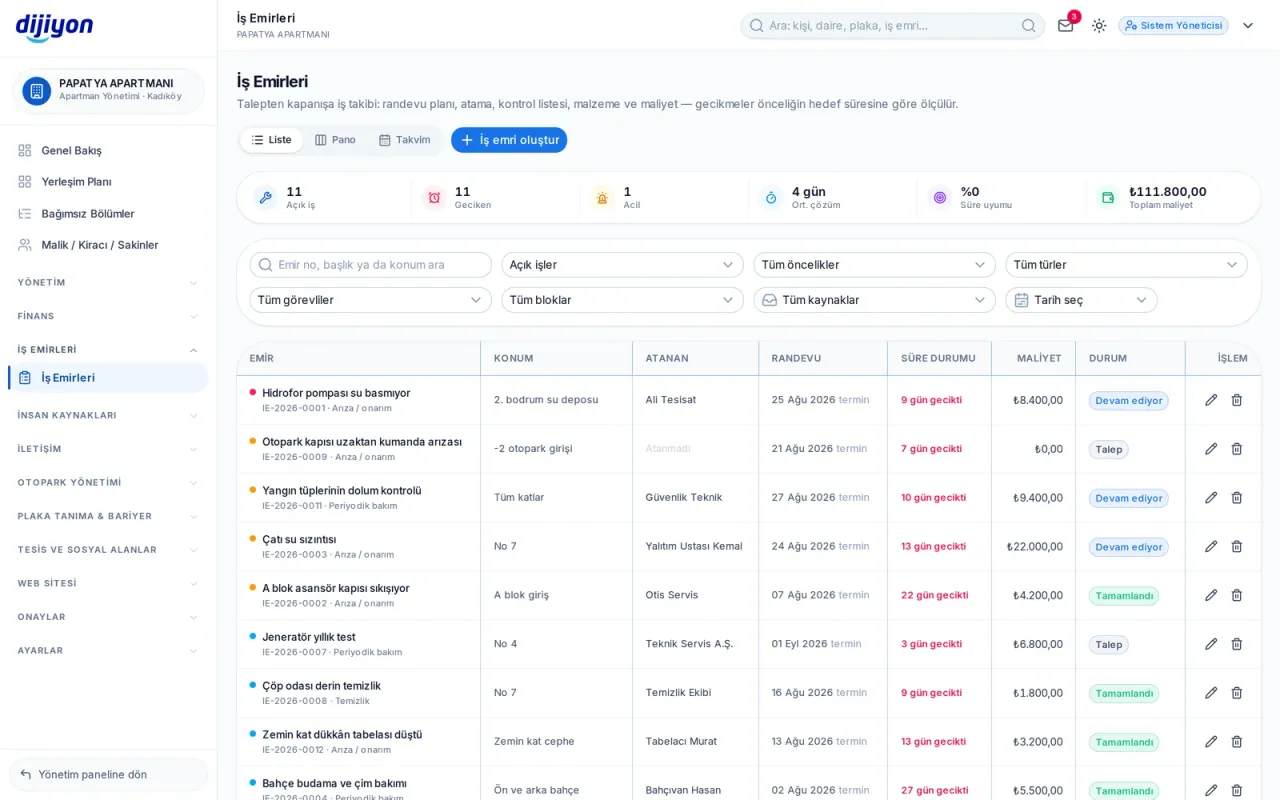Switch to the Pano view tab
Image resolution: width=1280 pixels, height=800 pixels.
pos(335,140)
